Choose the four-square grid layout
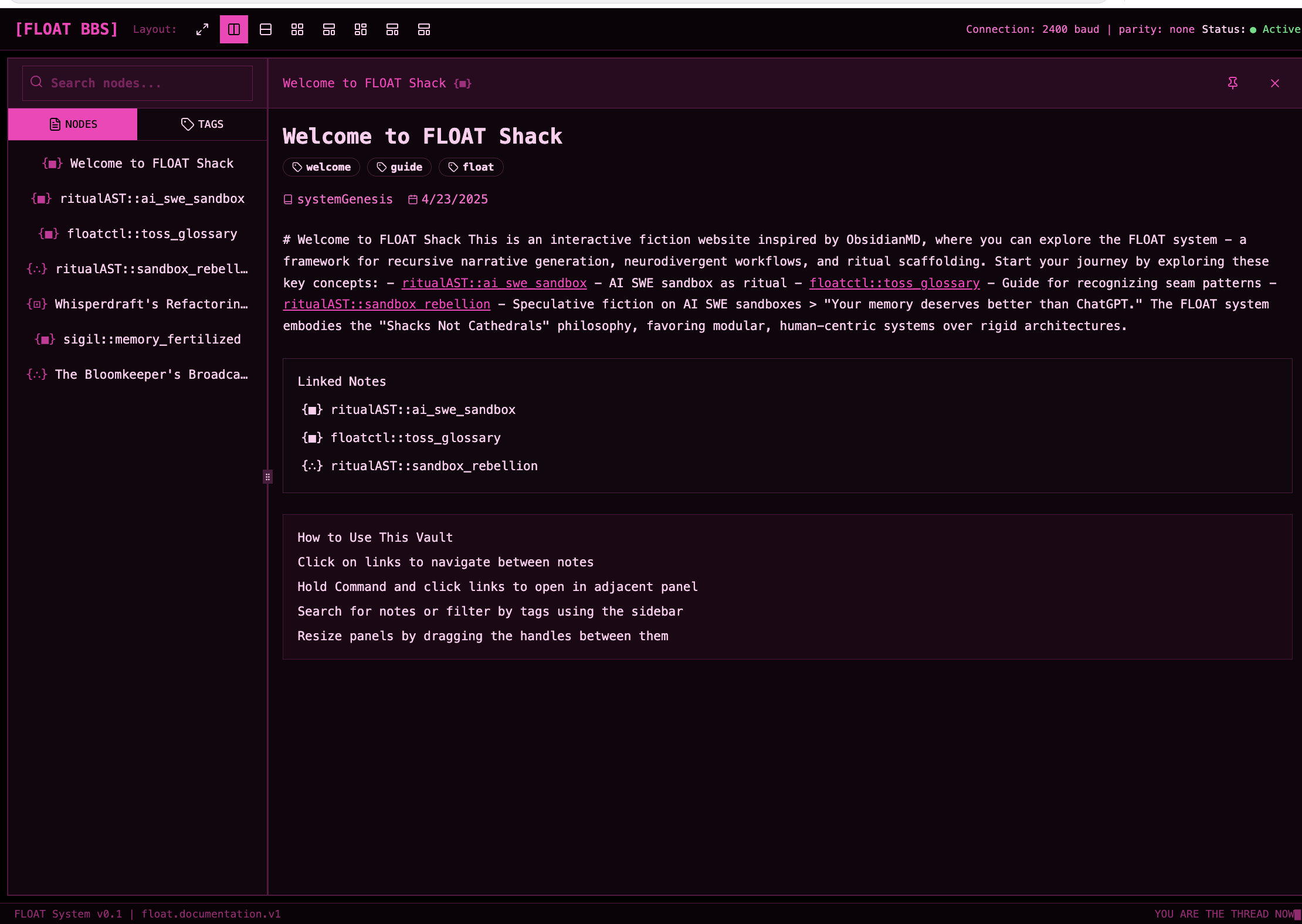The width and height of the screenshot is (1302, 924). 297,29
